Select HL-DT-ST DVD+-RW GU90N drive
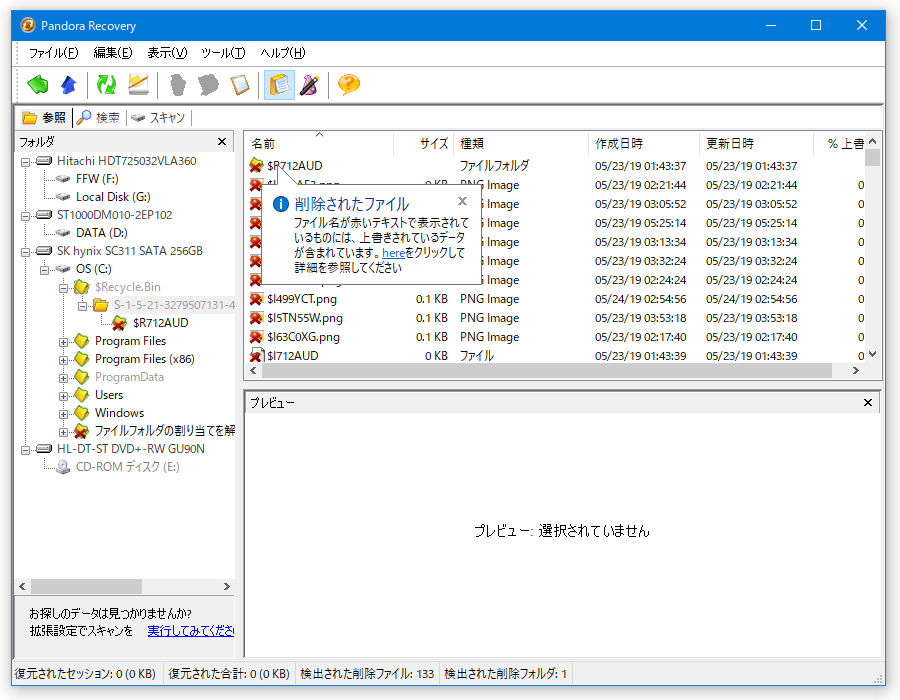 [130, 449]
